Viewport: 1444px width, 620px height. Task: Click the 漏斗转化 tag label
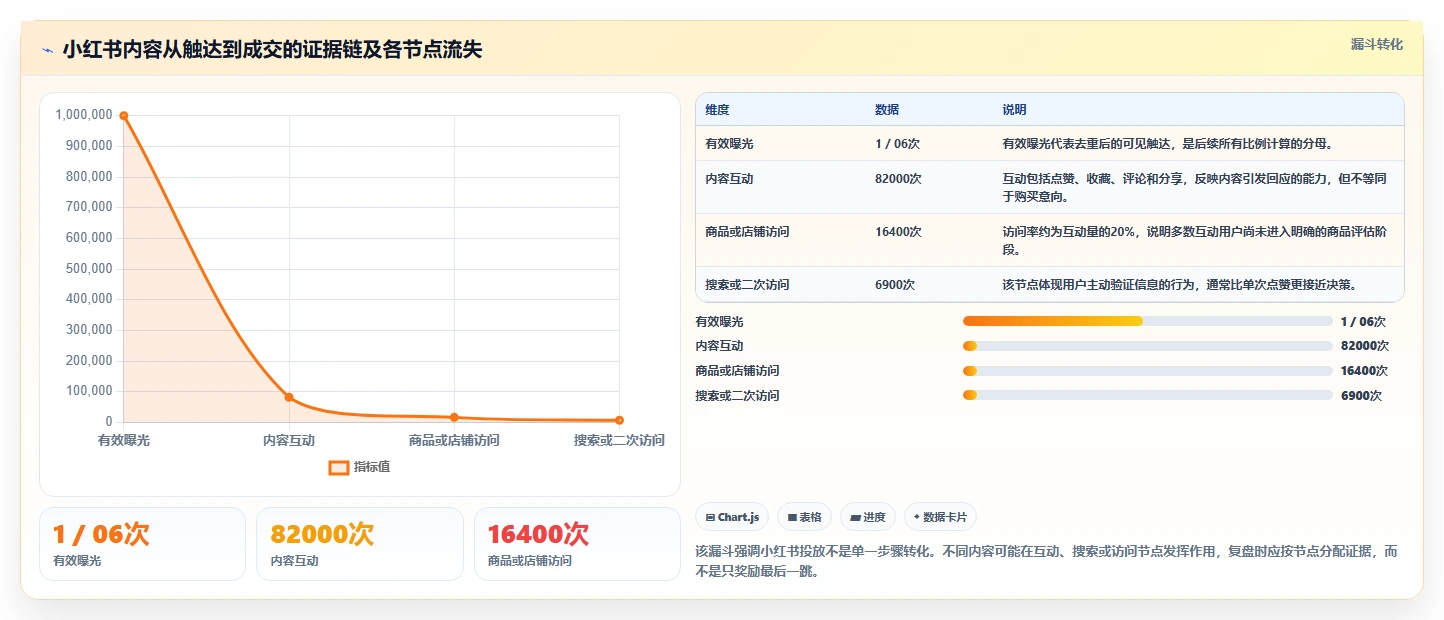point(1377,45)
